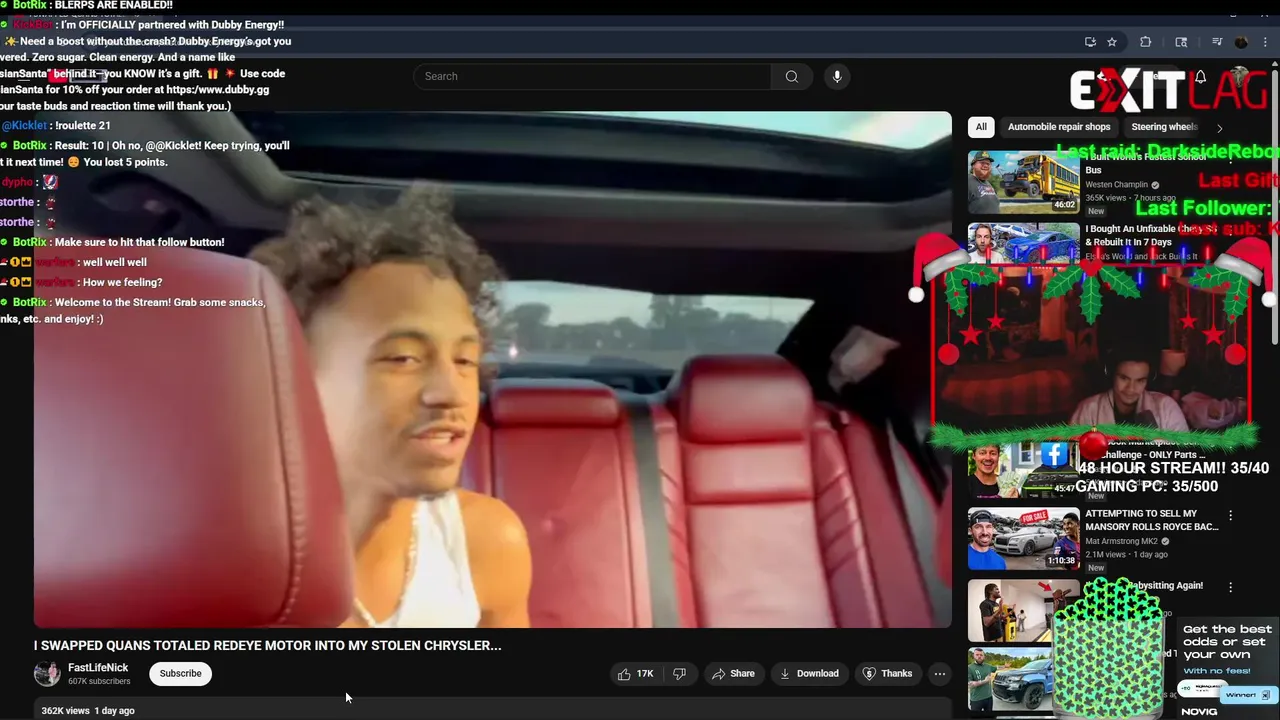Click chat message 'well well well'

point(115,262)
